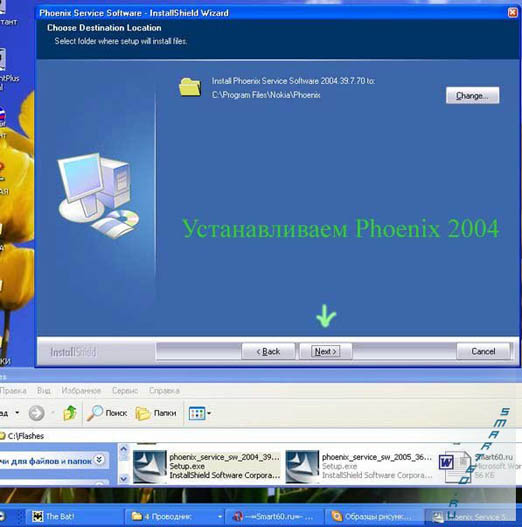
Task: Click the C:\Flashes address bar
Action: [x=255, y=436]
